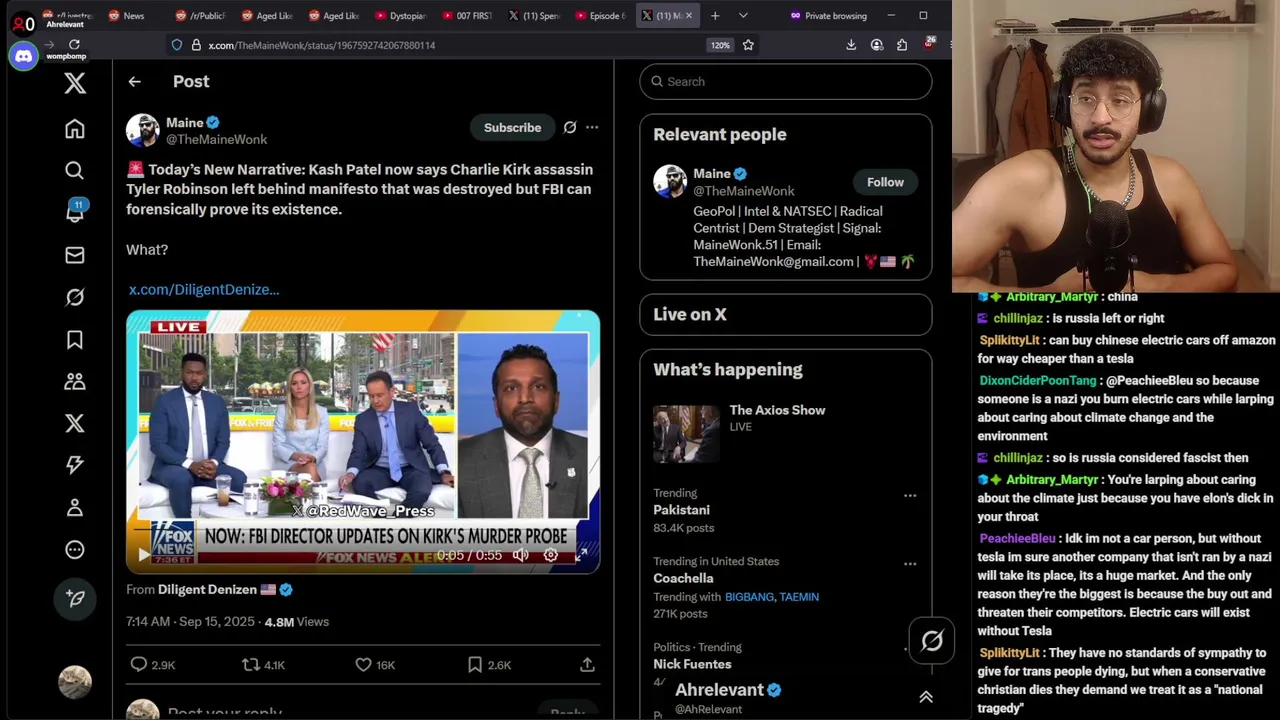Image resolution: width=1280 pixels, height=720 pixels.
Task: Switch to Episode 6 browser tab
Action: coord(601,15)
